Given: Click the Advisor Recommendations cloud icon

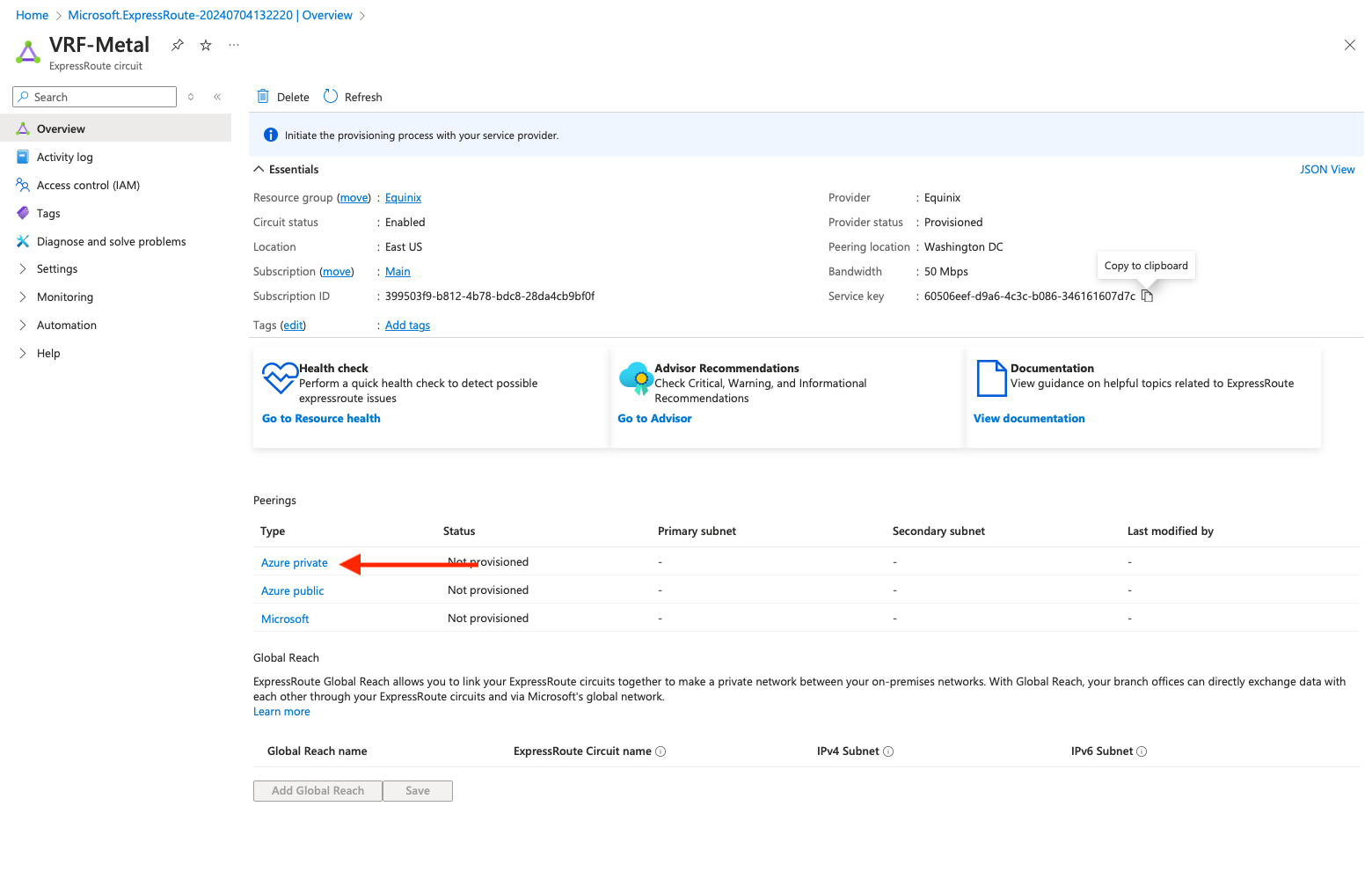Looking at the screenshot, I should [x=636, y=378].
